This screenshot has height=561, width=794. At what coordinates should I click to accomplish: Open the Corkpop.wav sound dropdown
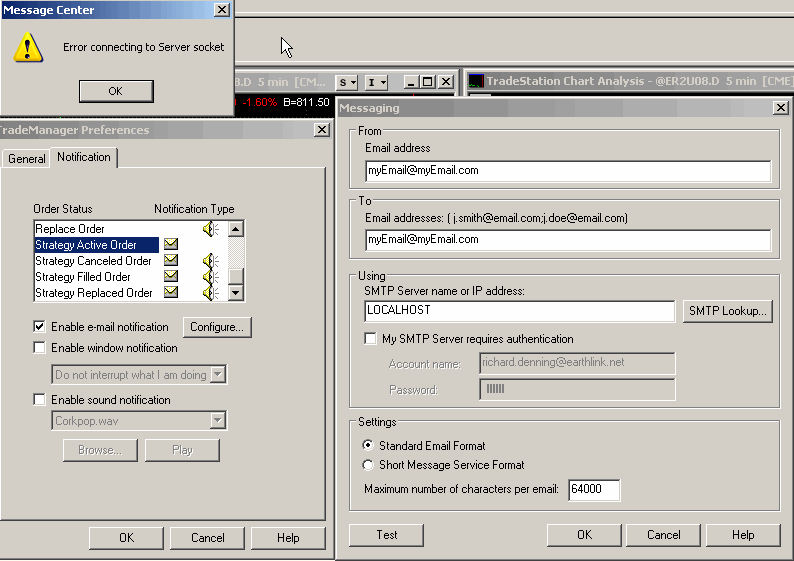[218, 420]
